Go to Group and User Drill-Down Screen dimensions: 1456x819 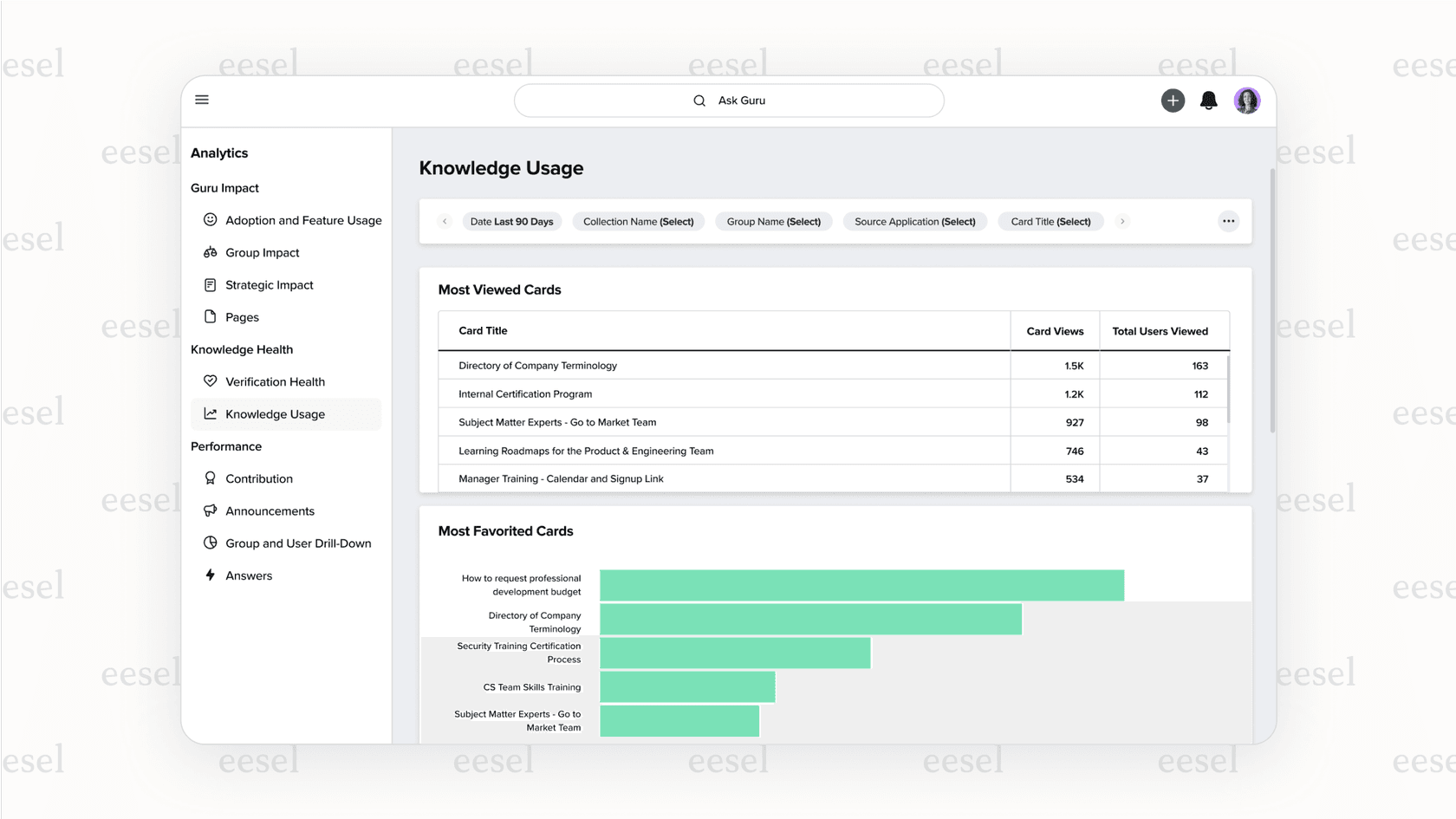pos(299,543)
